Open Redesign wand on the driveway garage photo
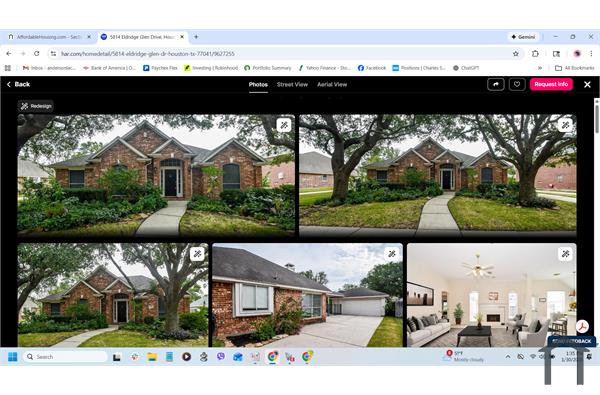This screenshot has height=395, width=600. 392,254
